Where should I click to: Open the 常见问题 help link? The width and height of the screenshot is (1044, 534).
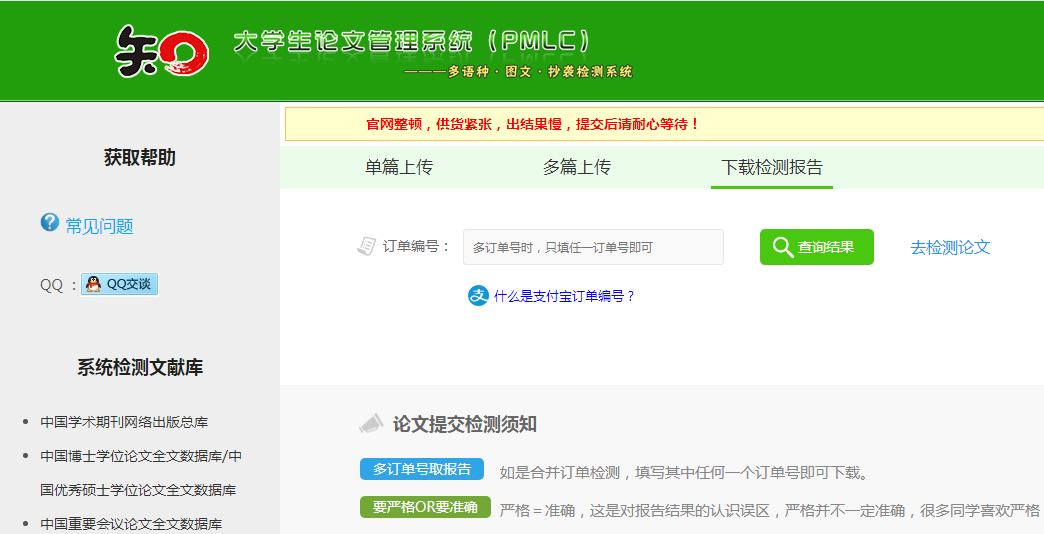tap(99, 226)
